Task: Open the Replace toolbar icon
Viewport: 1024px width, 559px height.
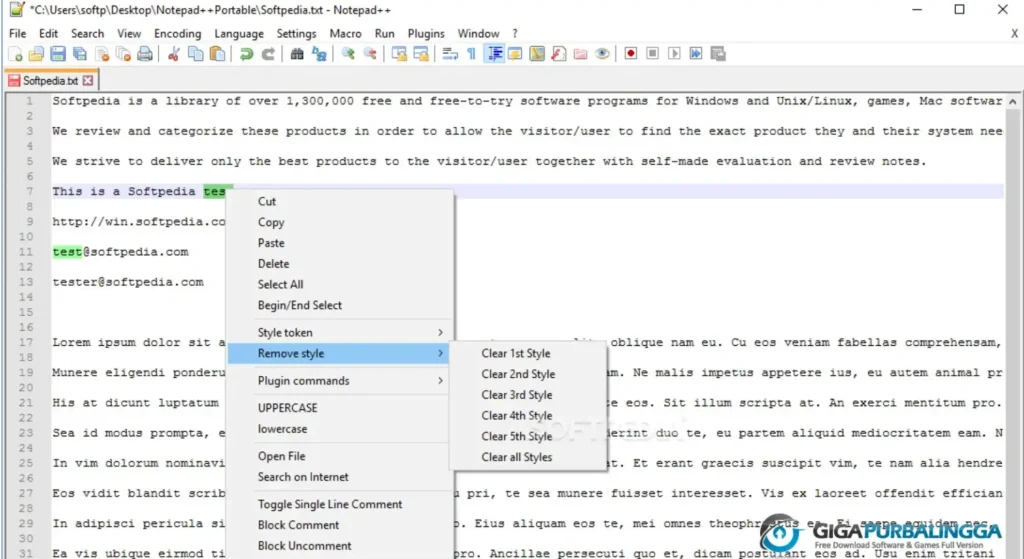Action: pyautogui.click(x=319, y=54)
